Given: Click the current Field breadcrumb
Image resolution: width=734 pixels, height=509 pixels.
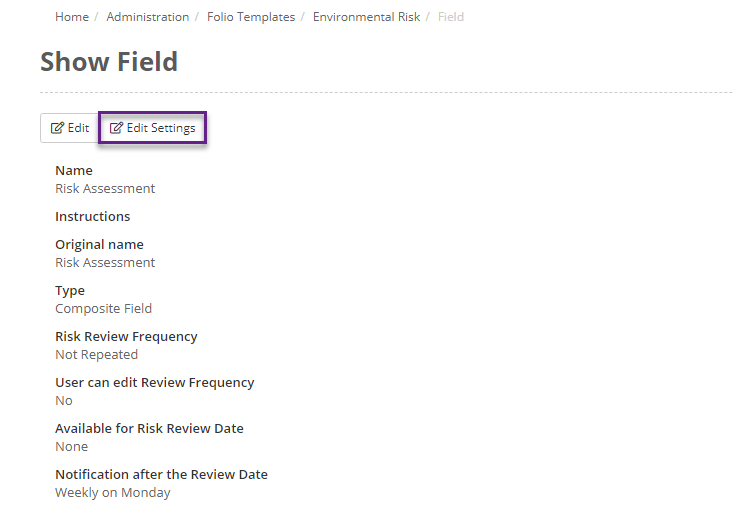Looking at the screenshot, I should 451,17.
